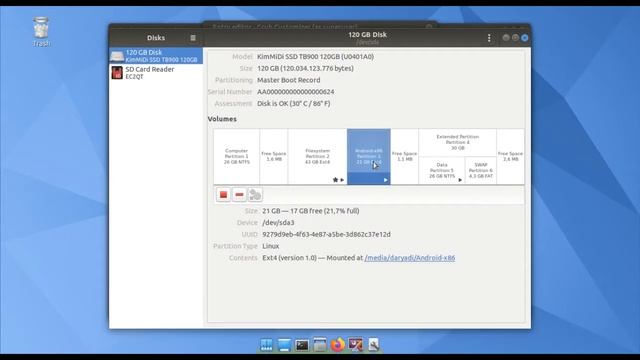Select Filesystem Partition 2 43 GB Ext4 volume
640x360 pixels.
tap(317, 157)
